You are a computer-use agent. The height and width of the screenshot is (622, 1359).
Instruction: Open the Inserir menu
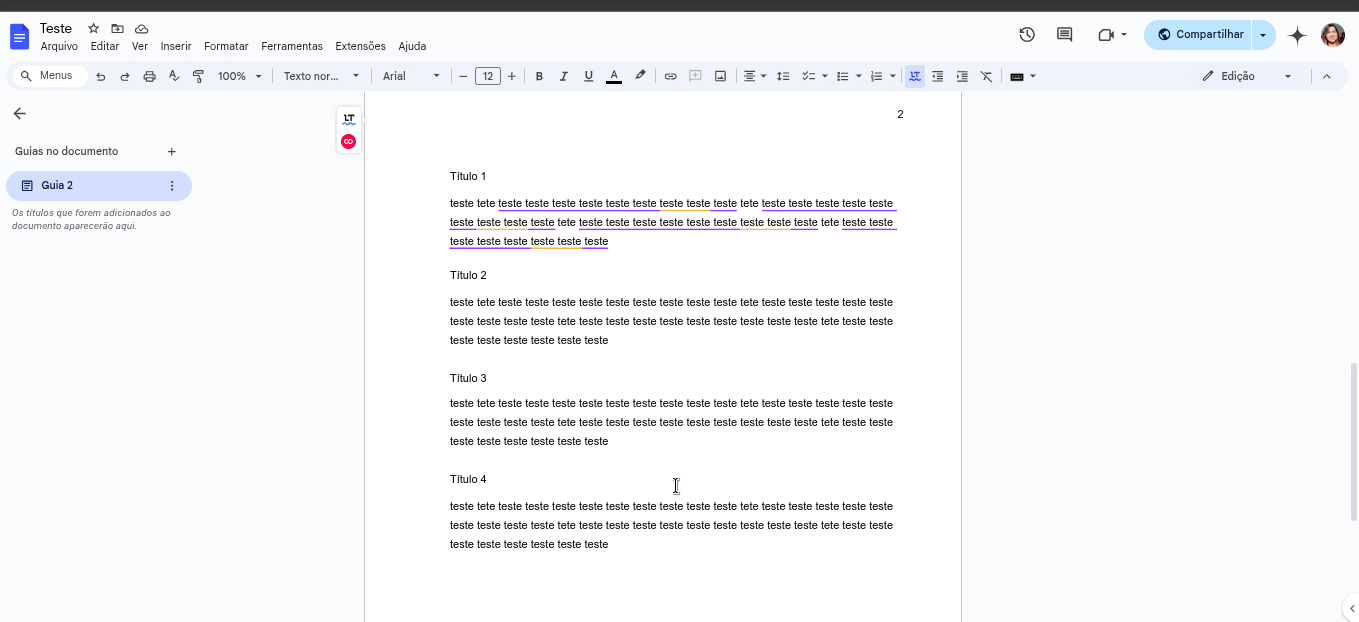pos(176,46)
